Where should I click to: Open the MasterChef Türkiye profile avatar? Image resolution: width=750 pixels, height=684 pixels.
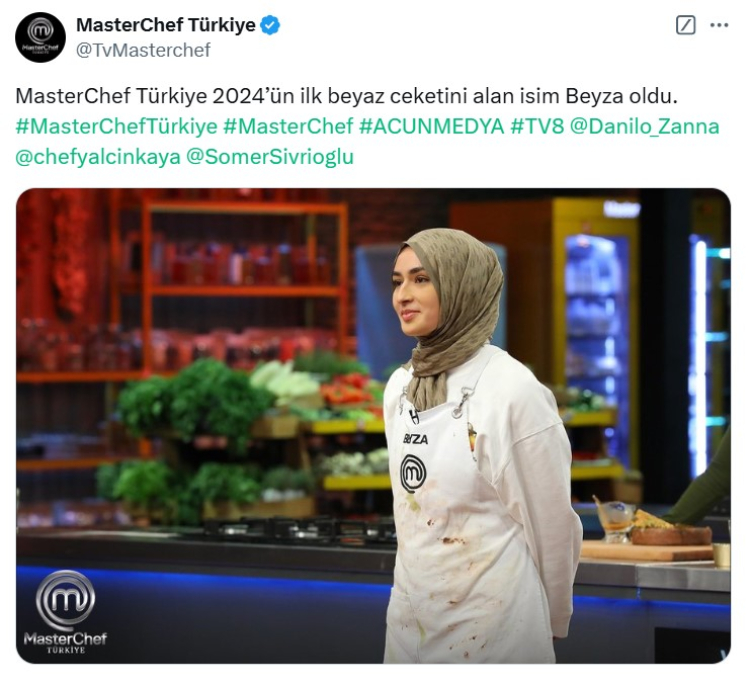[40, 37]
